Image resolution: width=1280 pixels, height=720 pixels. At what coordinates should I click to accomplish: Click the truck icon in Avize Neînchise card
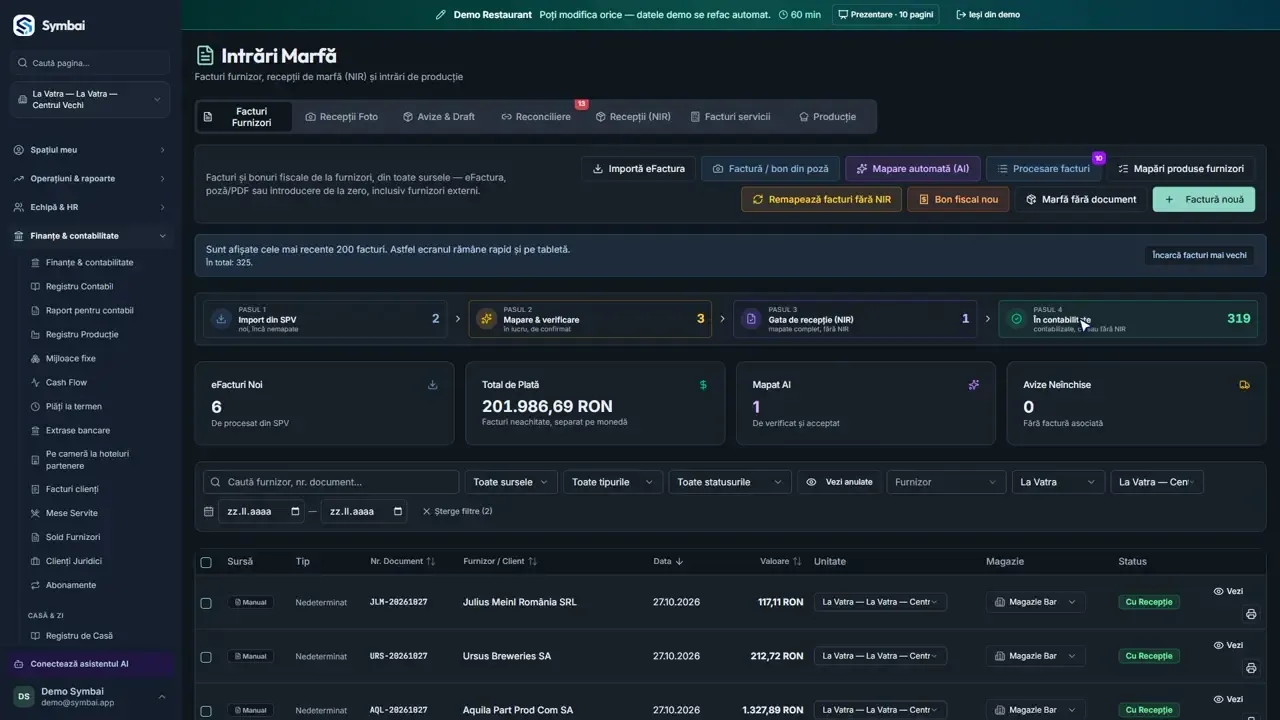1244,384
